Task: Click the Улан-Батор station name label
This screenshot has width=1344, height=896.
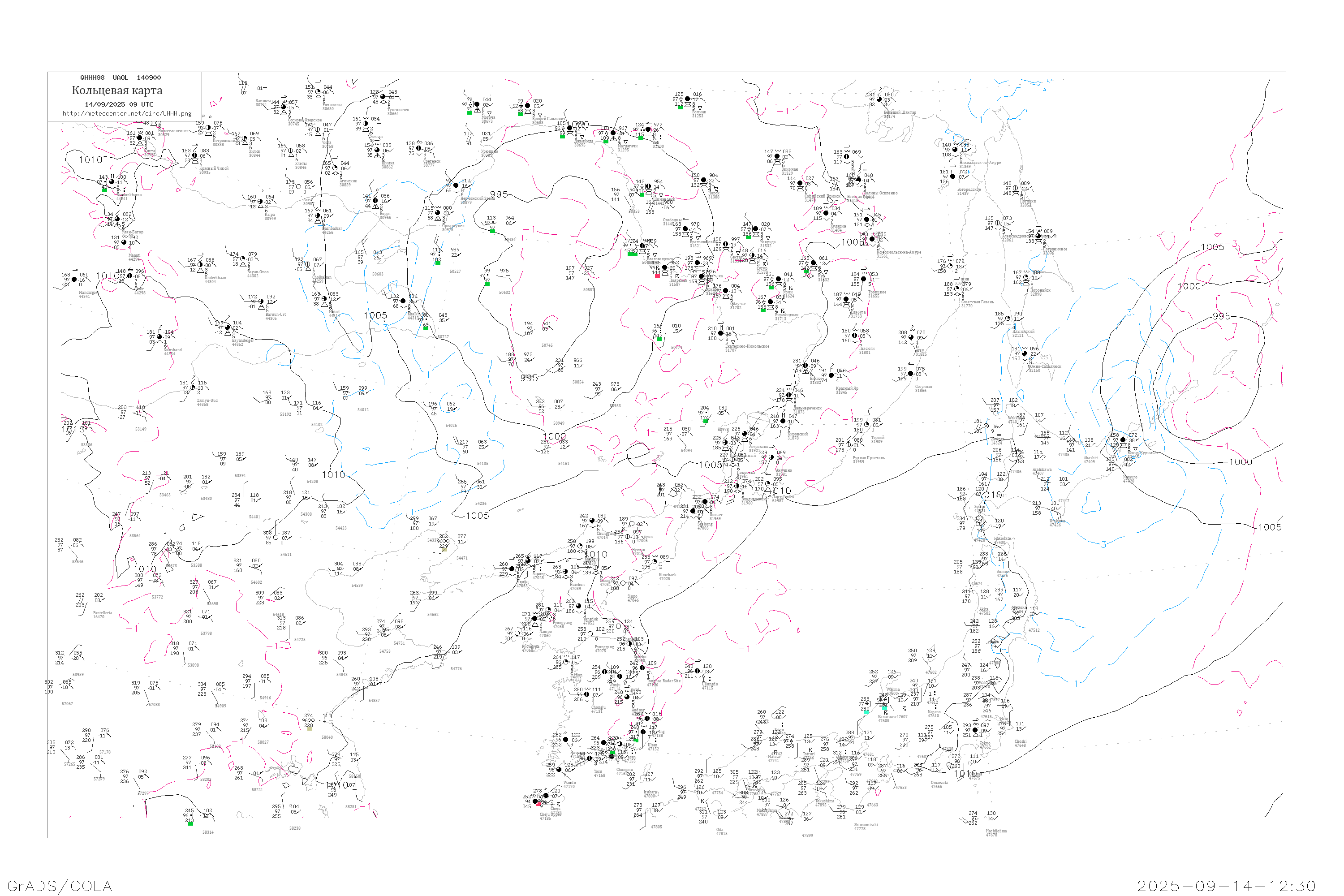Action: pos(133,233)
